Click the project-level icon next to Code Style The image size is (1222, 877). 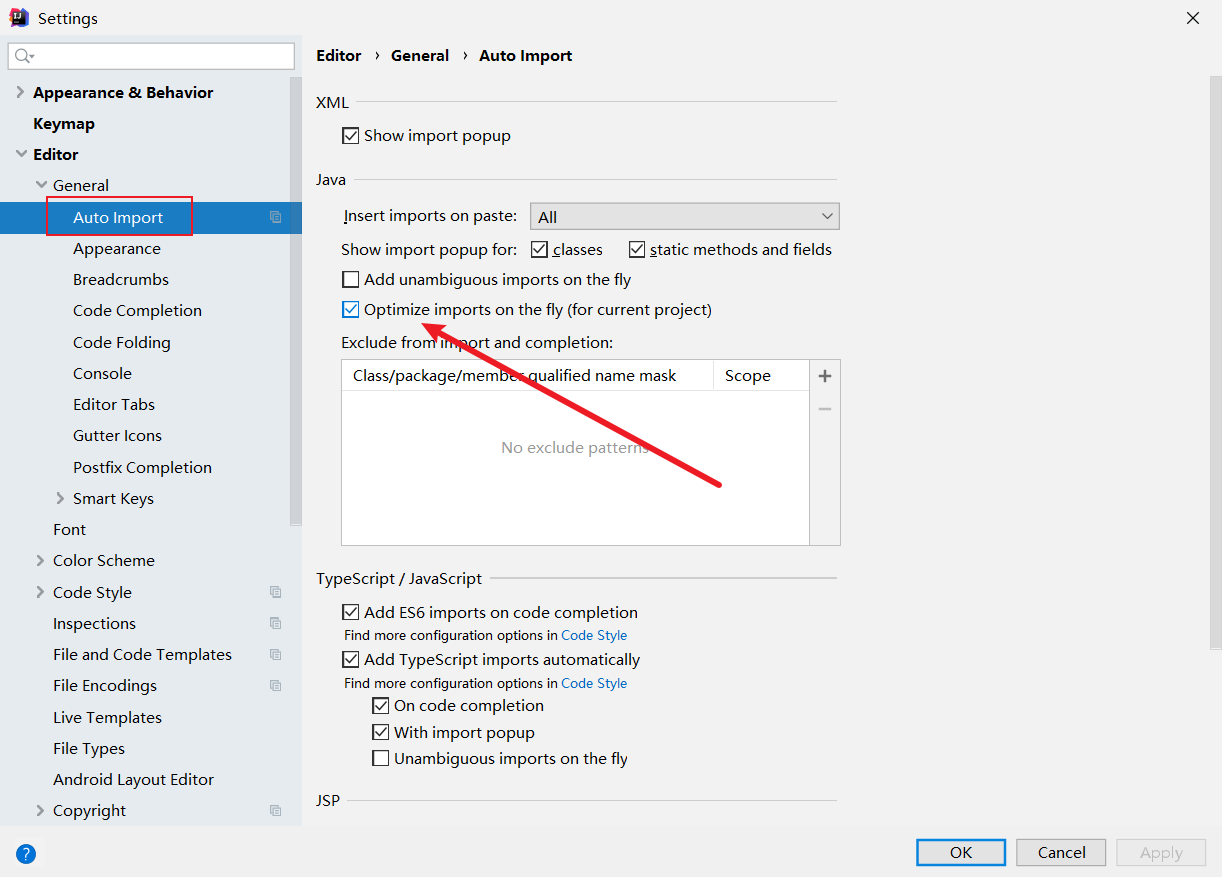[276, 592]
